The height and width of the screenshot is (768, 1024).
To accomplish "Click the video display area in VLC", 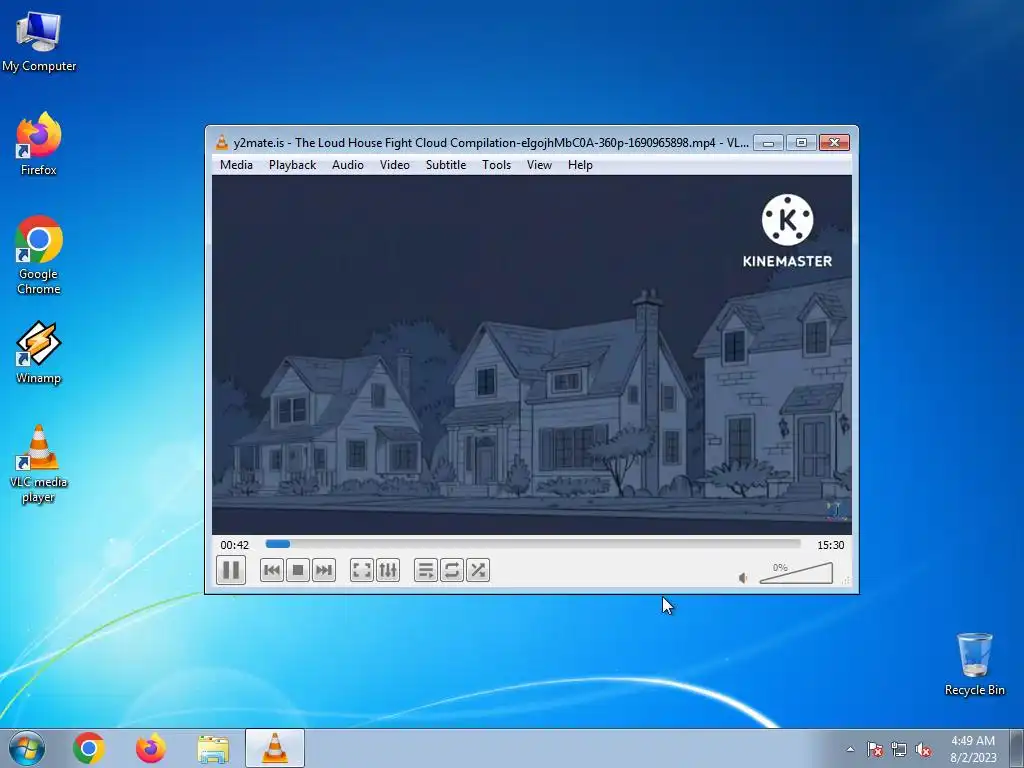I will pos(532,355).
